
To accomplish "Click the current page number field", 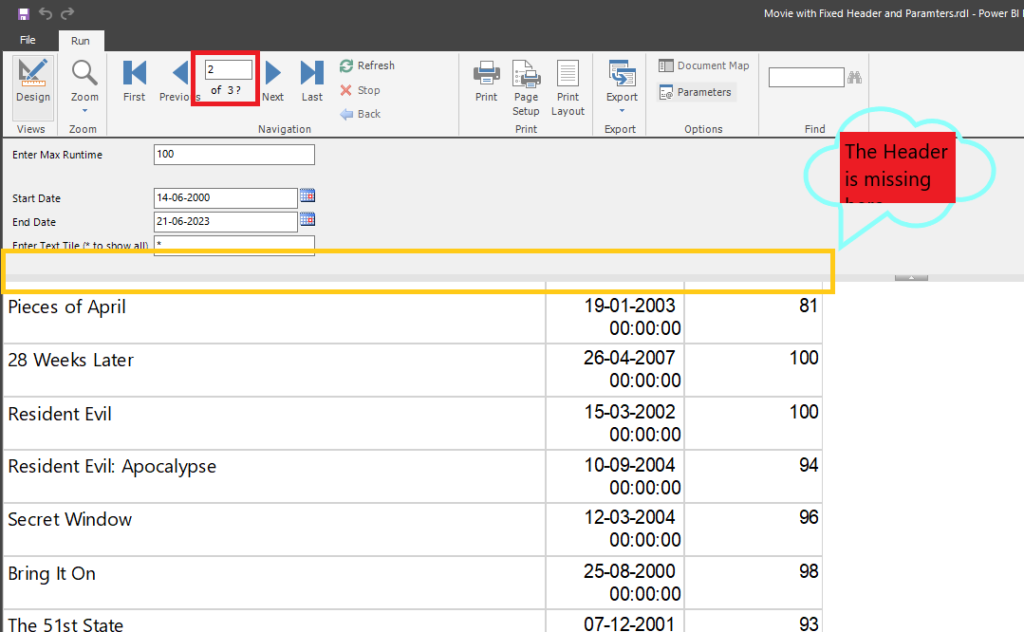I will click(229, 69).
